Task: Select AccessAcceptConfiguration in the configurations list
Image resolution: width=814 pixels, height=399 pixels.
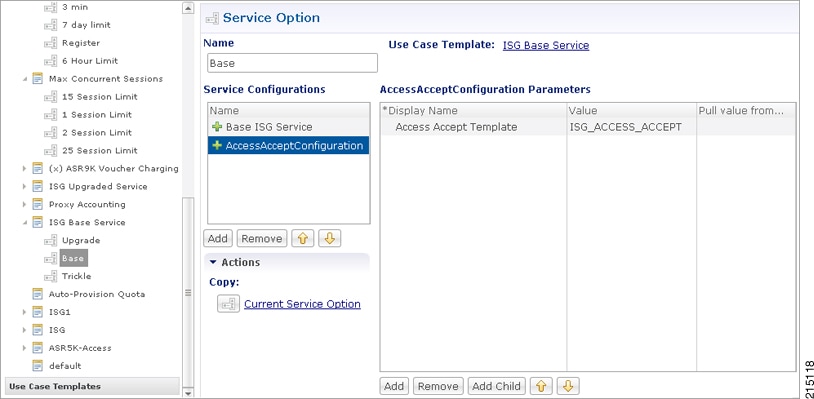Action: pyautogui.click(x=289, y=145)
